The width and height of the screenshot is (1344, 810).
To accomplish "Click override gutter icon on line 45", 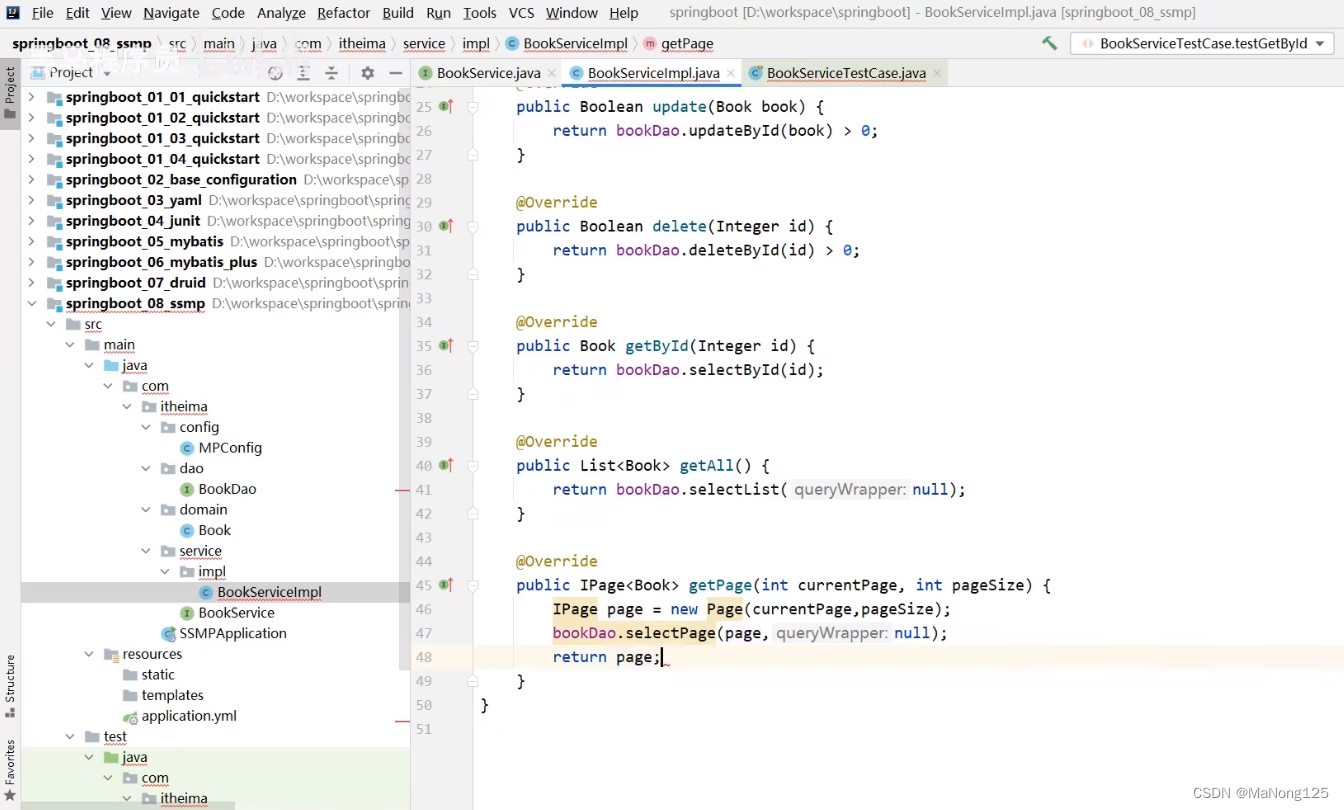I will [x=446, y=585].
